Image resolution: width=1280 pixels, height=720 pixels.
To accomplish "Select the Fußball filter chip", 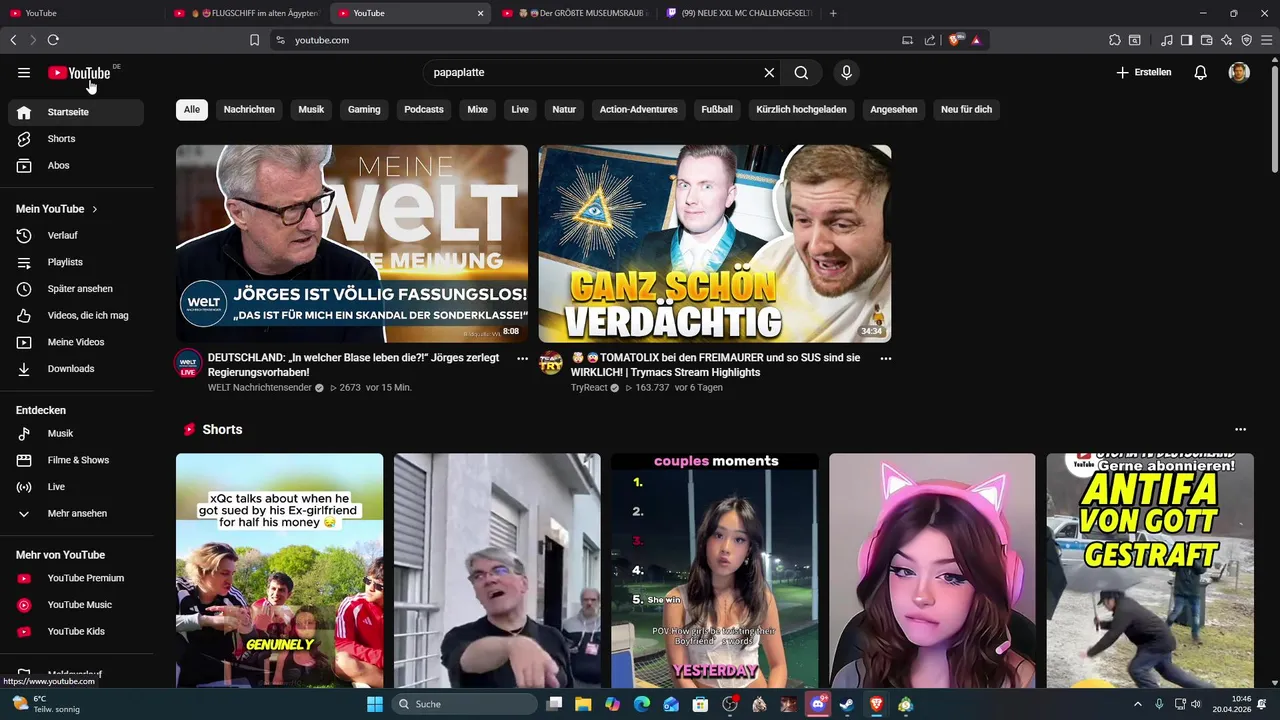I will [x=717, y=109].
